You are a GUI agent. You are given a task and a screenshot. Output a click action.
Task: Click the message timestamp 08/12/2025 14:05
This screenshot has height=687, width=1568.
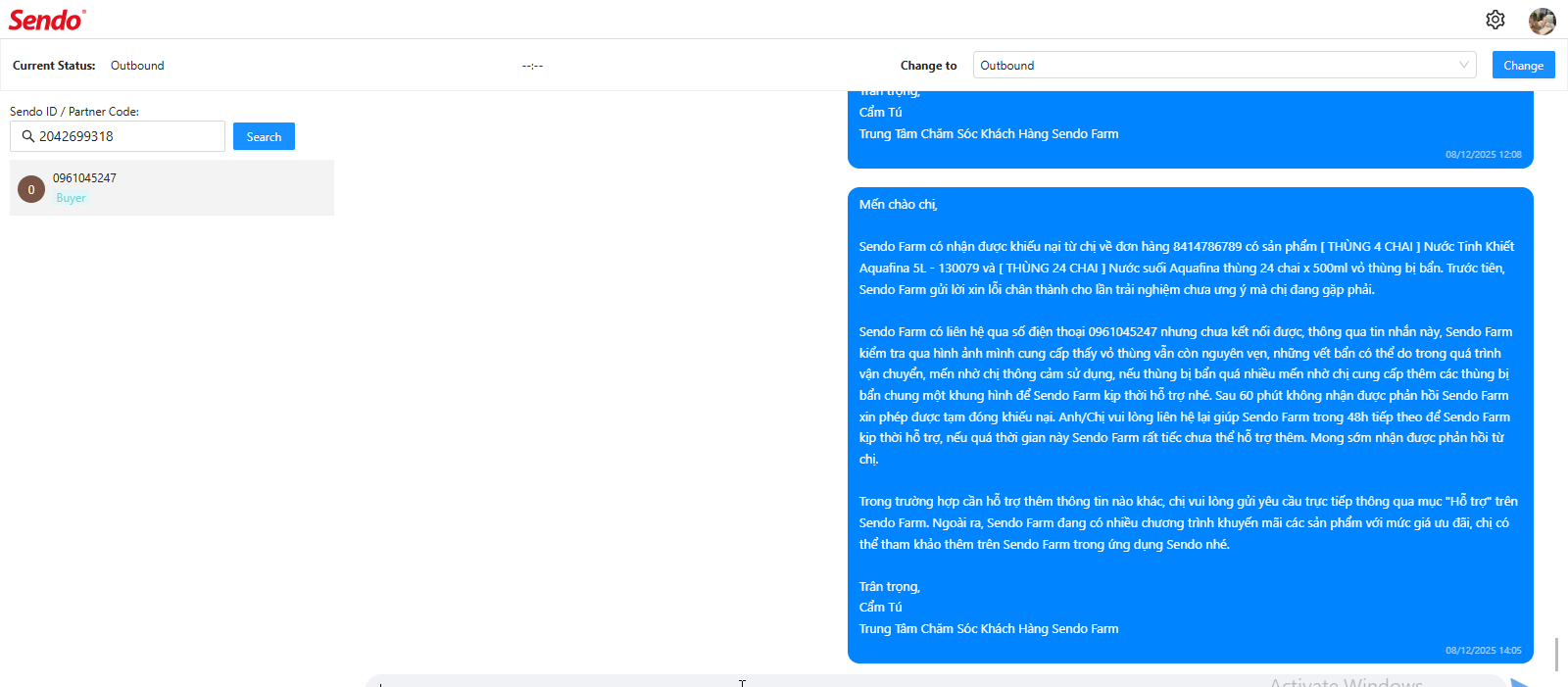1484,651
